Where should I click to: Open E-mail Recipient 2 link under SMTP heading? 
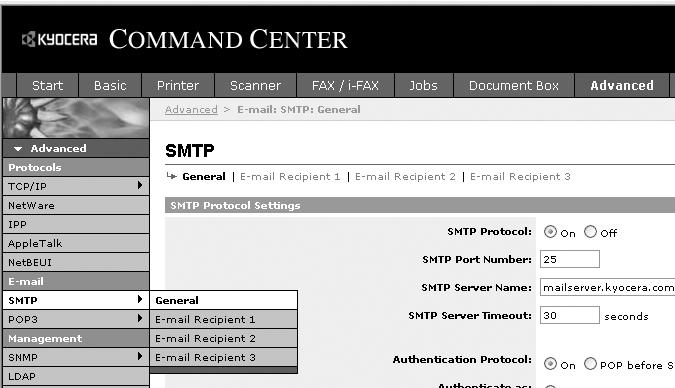(x=405, y=177)
